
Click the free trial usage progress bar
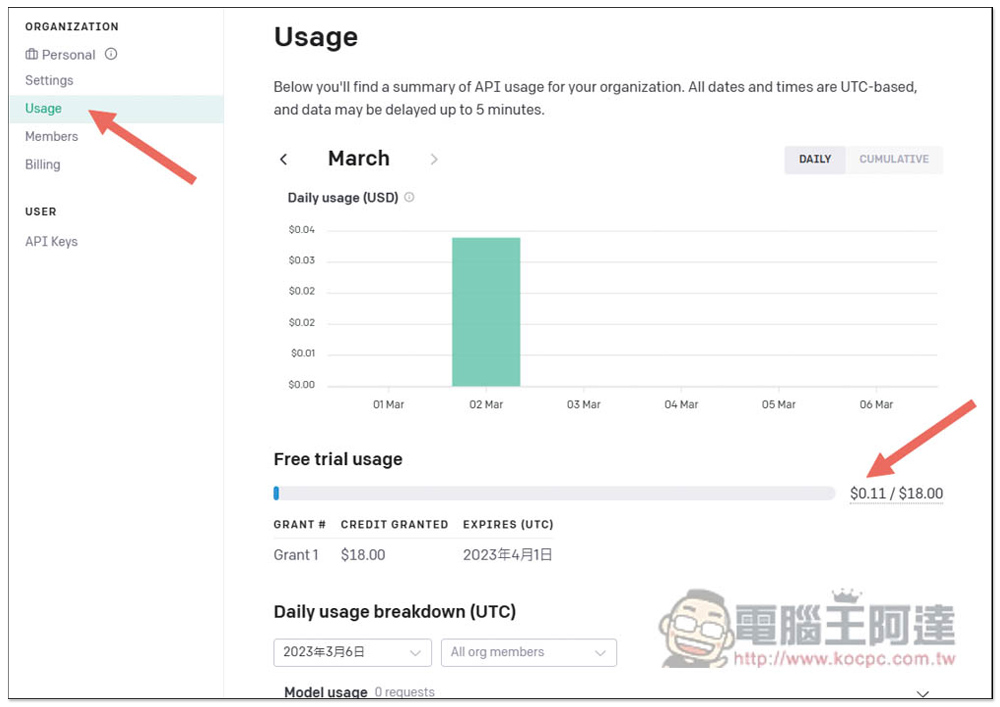554,493
